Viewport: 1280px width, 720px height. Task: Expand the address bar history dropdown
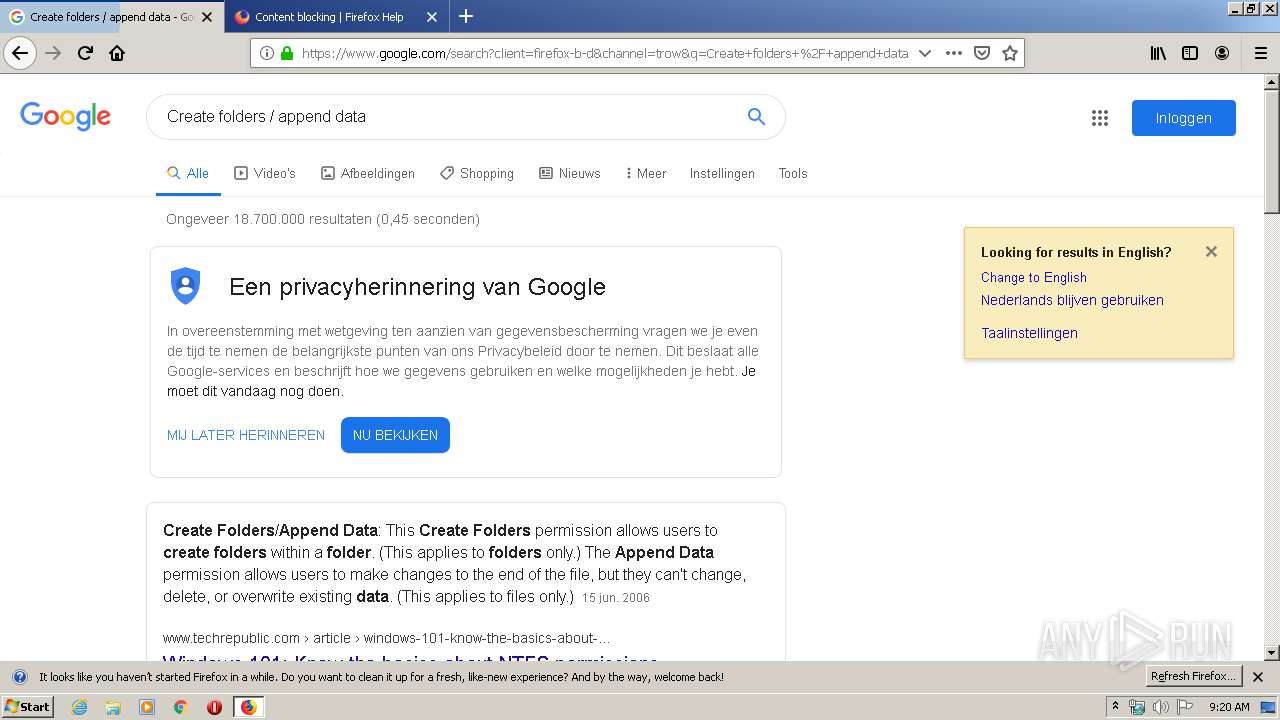point(925,53)
